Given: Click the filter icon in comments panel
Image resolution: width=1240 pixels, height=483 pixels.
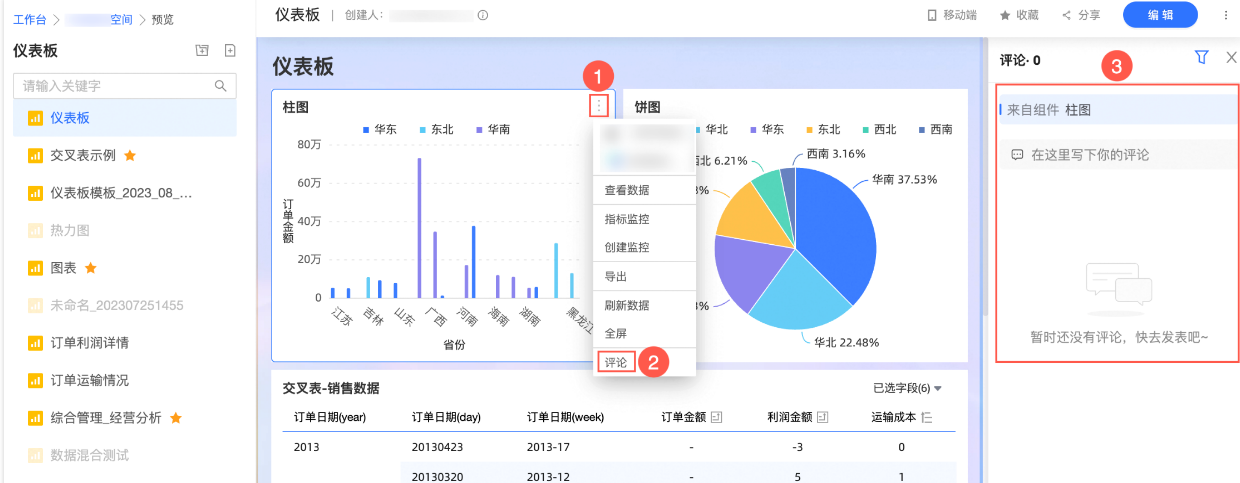Looking at the screenshot, I should click(1202, 59).
